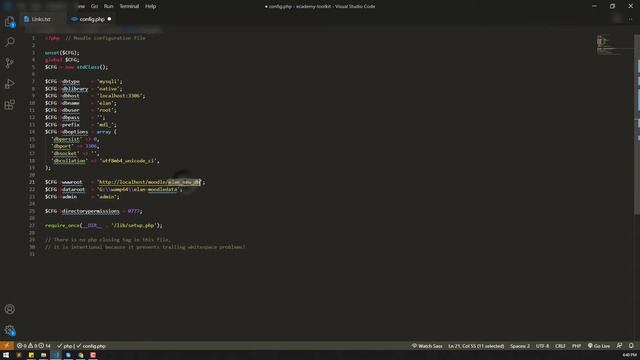Open the Terminal menu
This screenshot has height=360, width=640.
pyautogui.click(x=129, y=6)
